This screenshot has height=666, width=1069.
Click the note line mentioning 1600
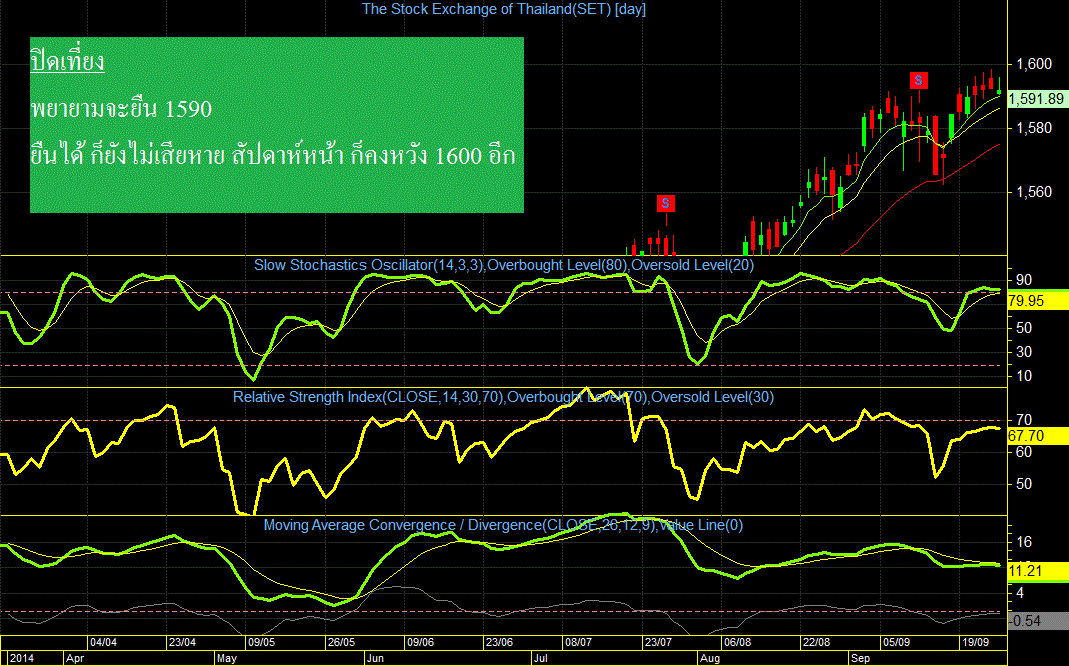click(x=273, y=156)
